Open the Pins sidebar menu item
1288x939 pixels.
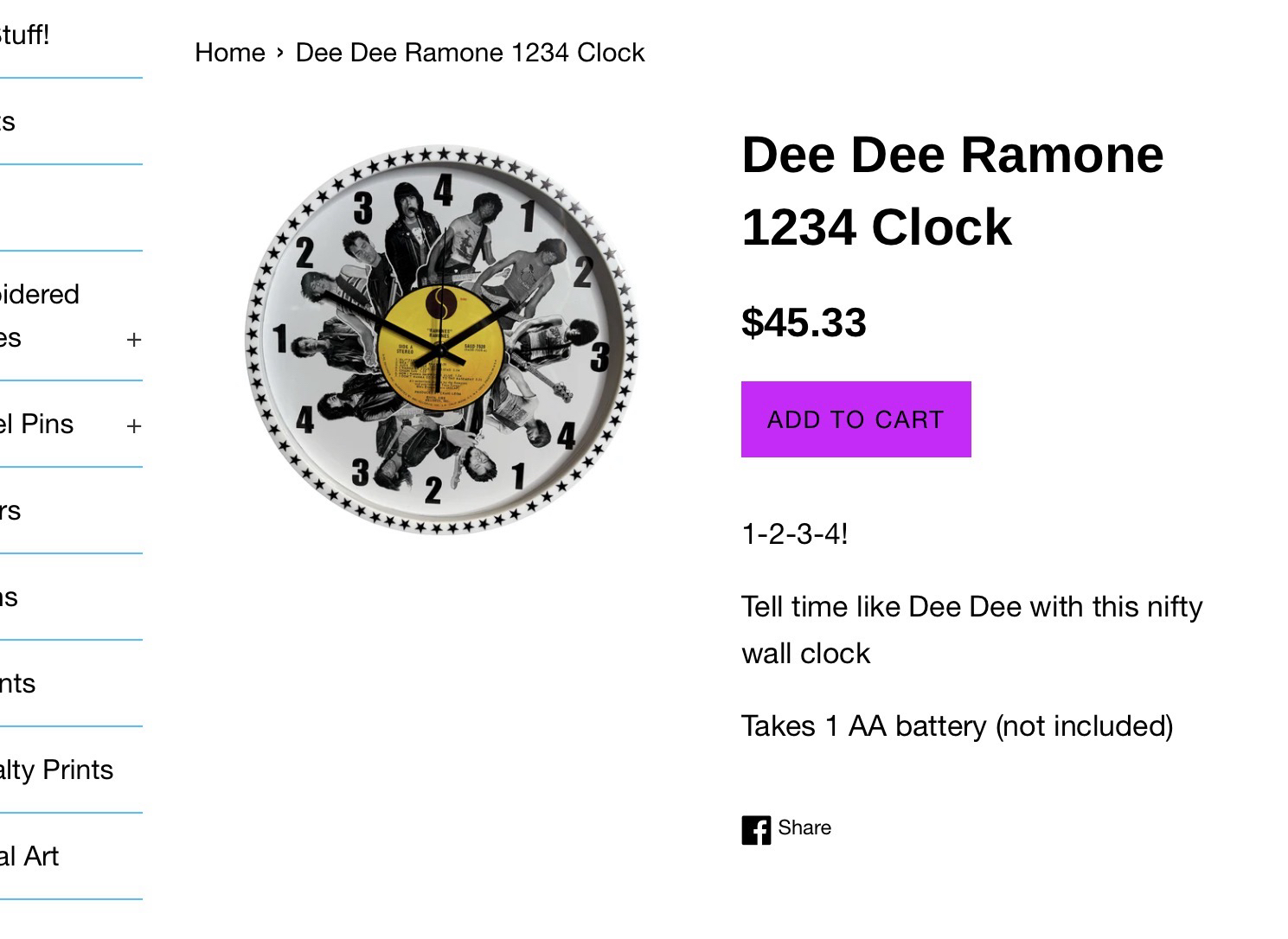[39, 424]
